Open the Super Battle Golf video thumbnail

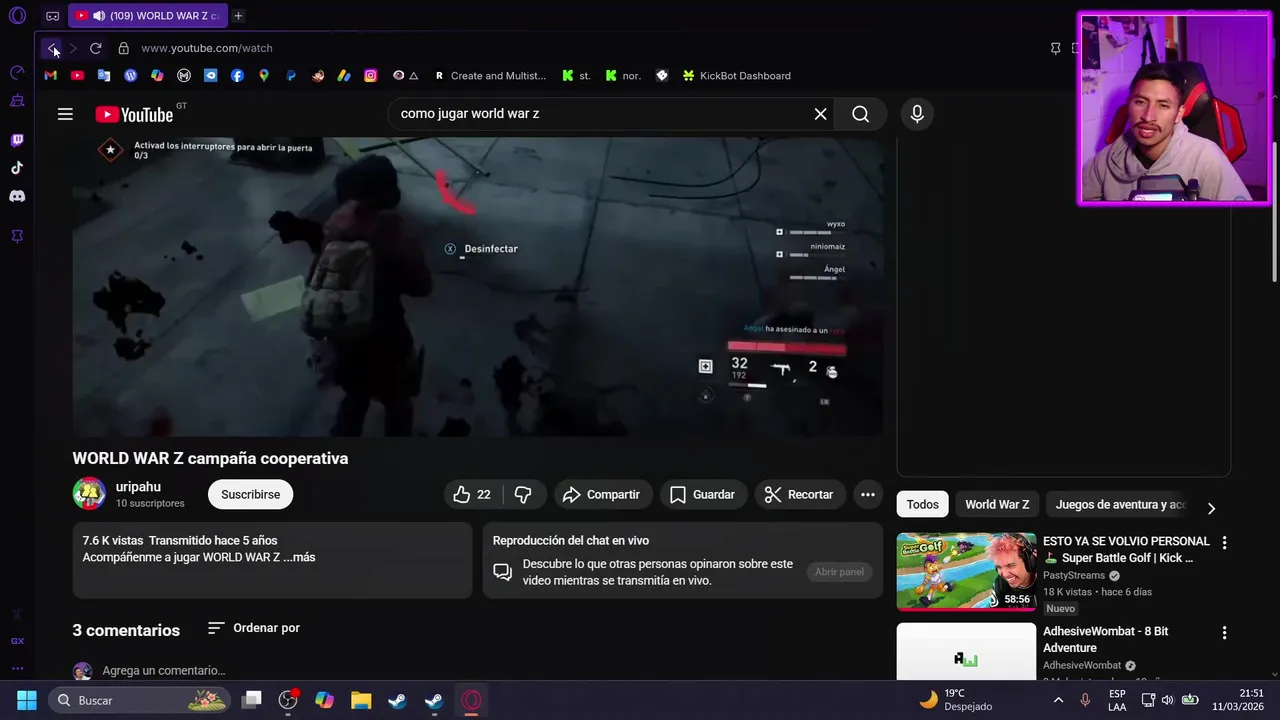tap(966, 571)
